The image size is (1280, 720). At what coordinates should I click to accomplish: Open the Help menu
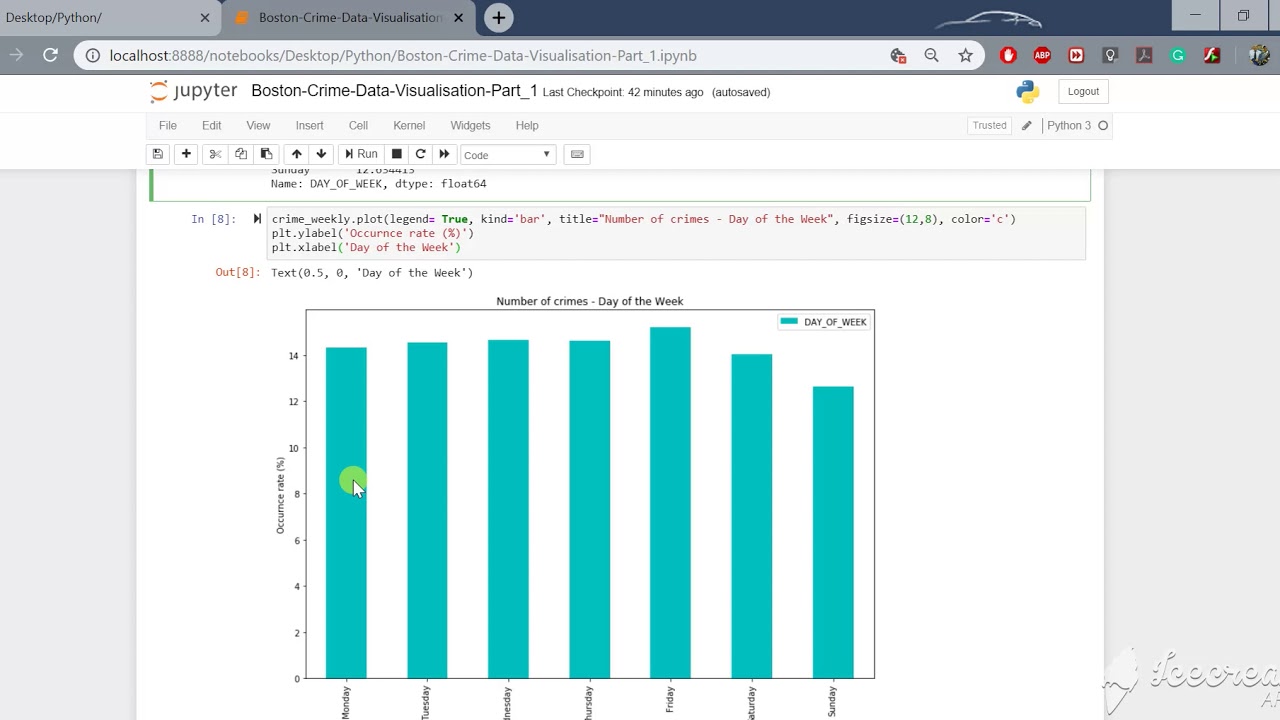(527, 125)
